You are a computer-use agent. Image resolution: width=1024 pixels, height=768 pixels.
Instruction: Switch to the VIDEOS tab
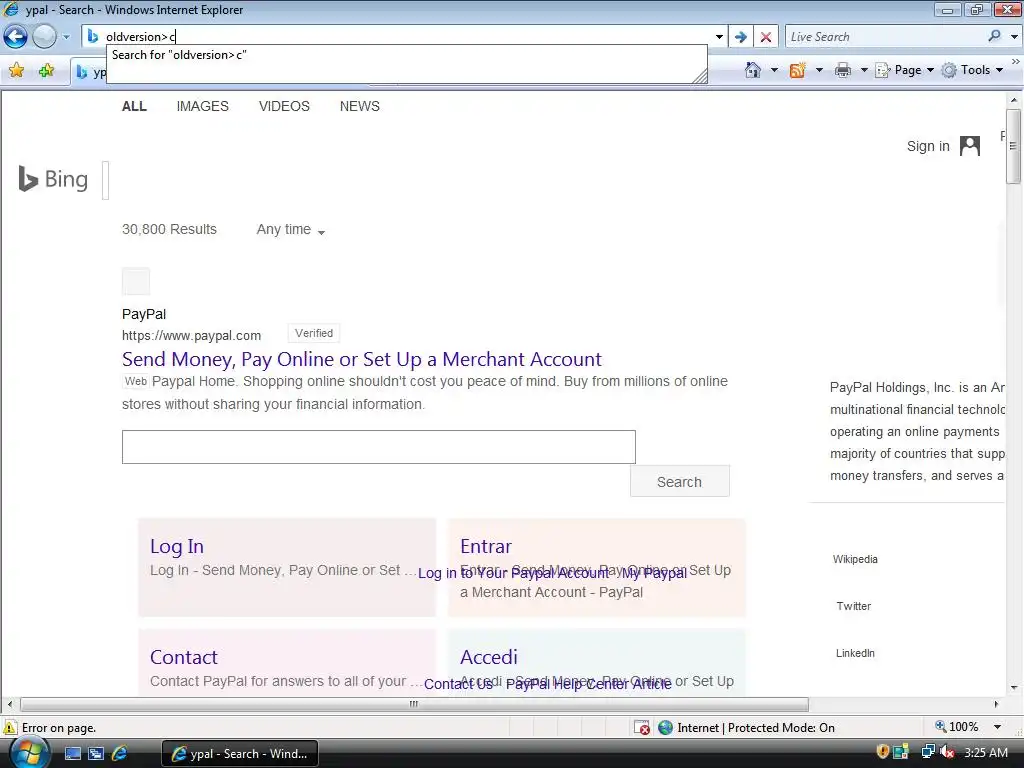click(x=284, y=106)
